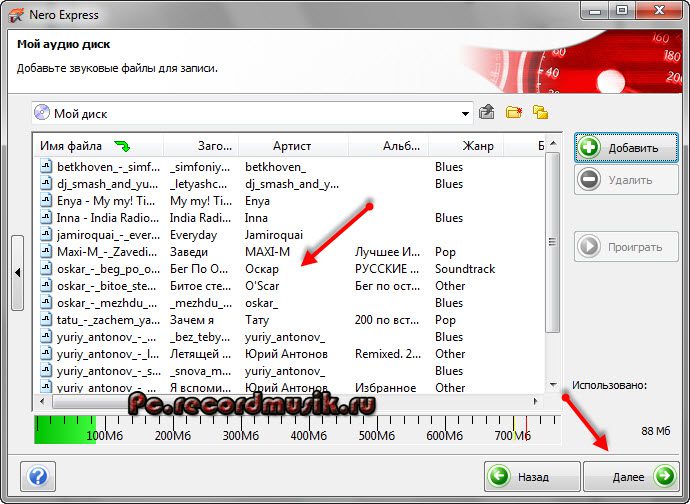Select file oskar_-_beg_po_o...
The width and height of the screenshot is (690, 504).
click(108, 269)
